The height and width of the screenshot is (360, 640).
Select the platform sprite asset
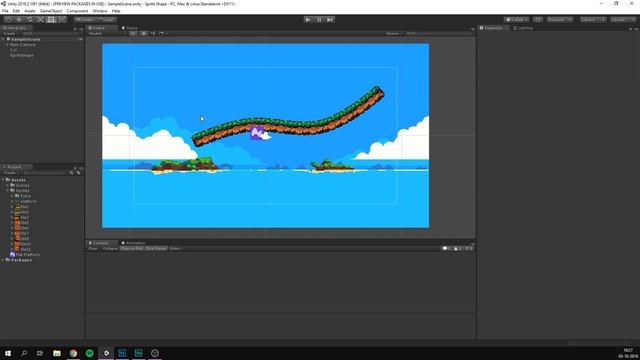click(26, 201)
